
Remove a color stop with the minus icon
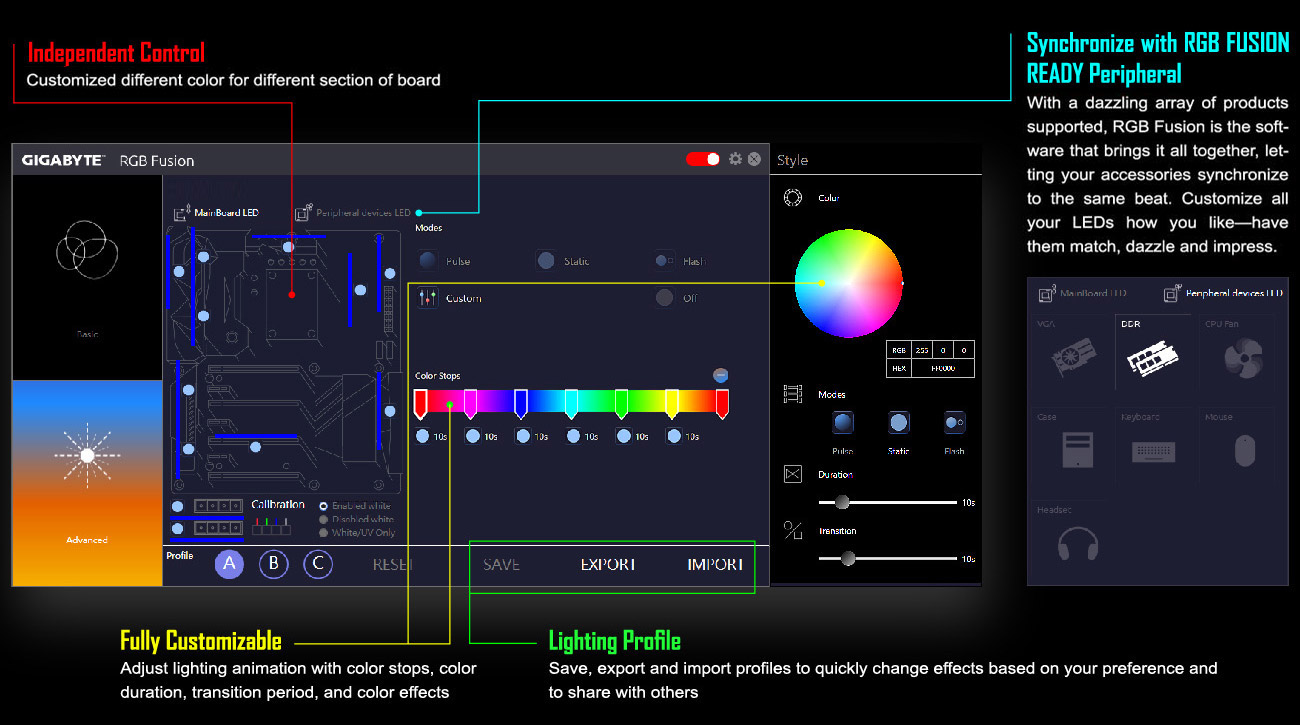click(x=720, y=376)
